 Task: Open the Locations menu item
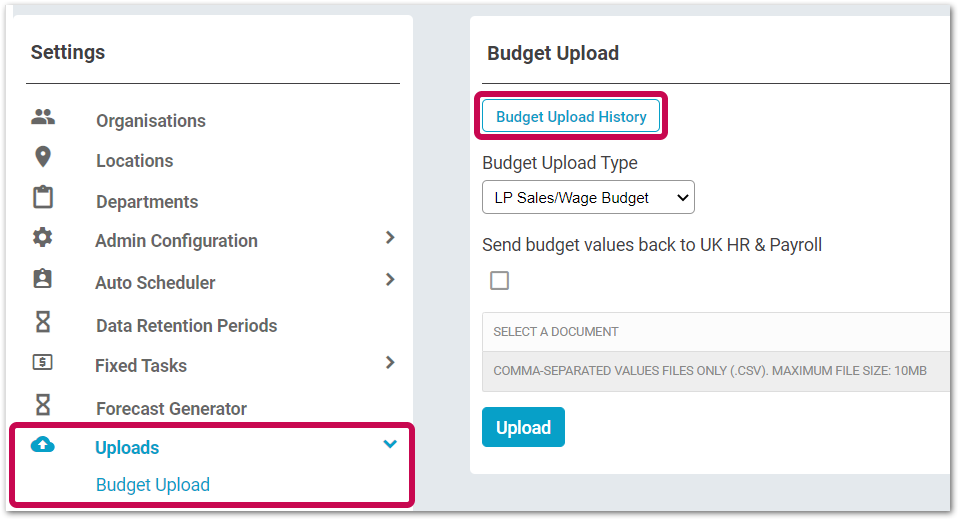135,161
